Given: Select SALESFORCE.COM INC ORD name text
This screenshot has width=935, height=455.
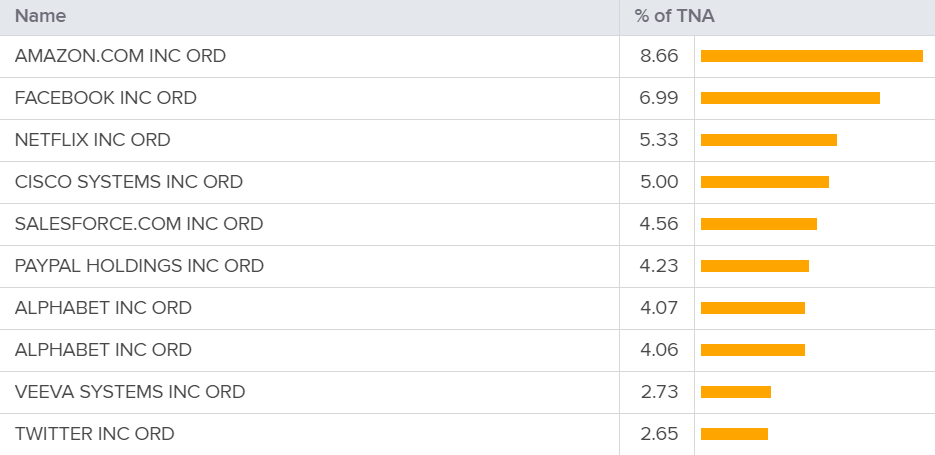Looking at the screenshot, I should tap(139, 224).
